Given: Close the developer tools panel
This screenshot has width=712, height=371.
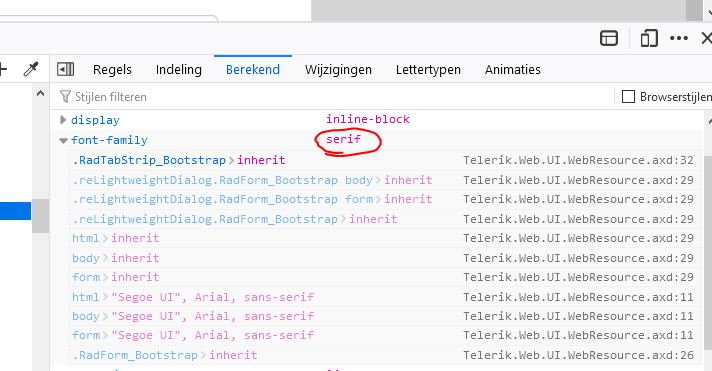Looking at the screenshot, I should [x=707, y=38].
